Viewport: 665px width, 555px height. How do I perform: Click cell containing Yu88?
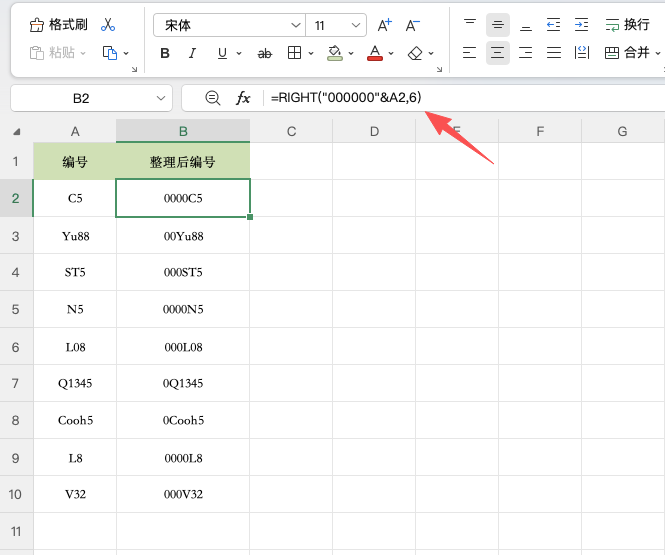[x=75, y=236]
